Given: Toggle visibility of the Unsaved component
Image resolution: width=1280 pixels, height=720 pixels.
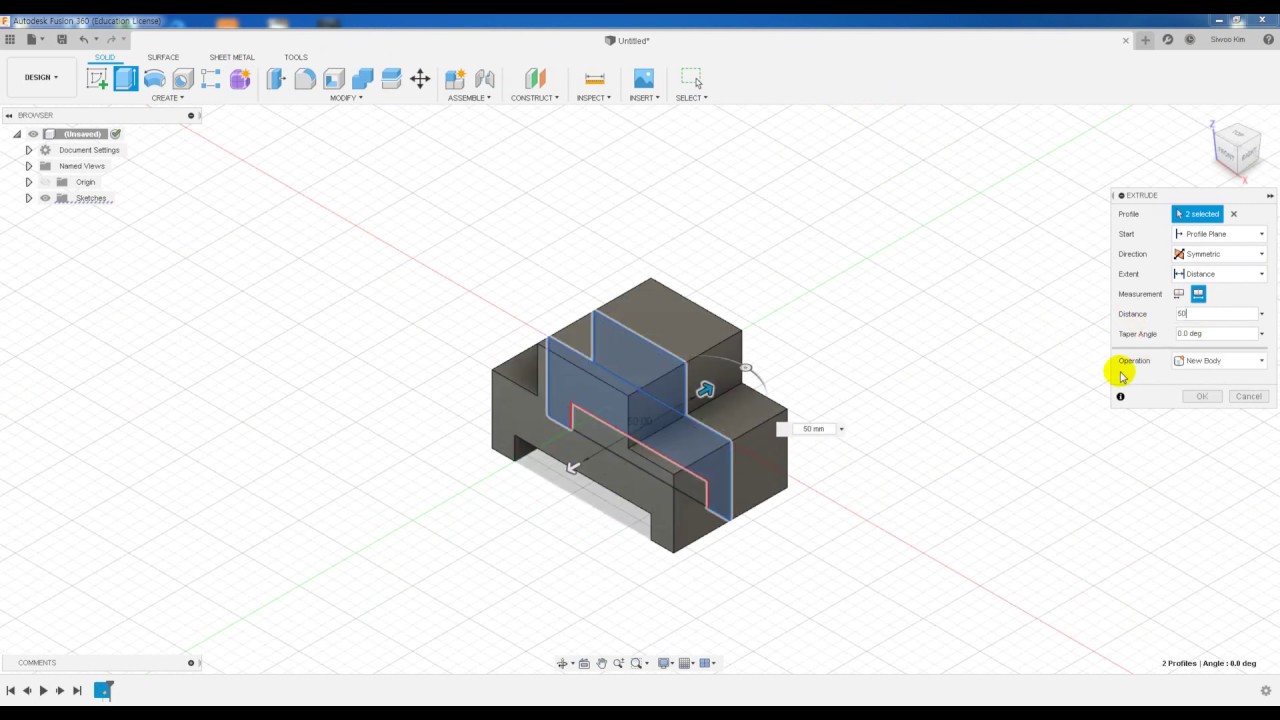Looking at the screenshot, I should pyautogui.click(x=33, y=134).
